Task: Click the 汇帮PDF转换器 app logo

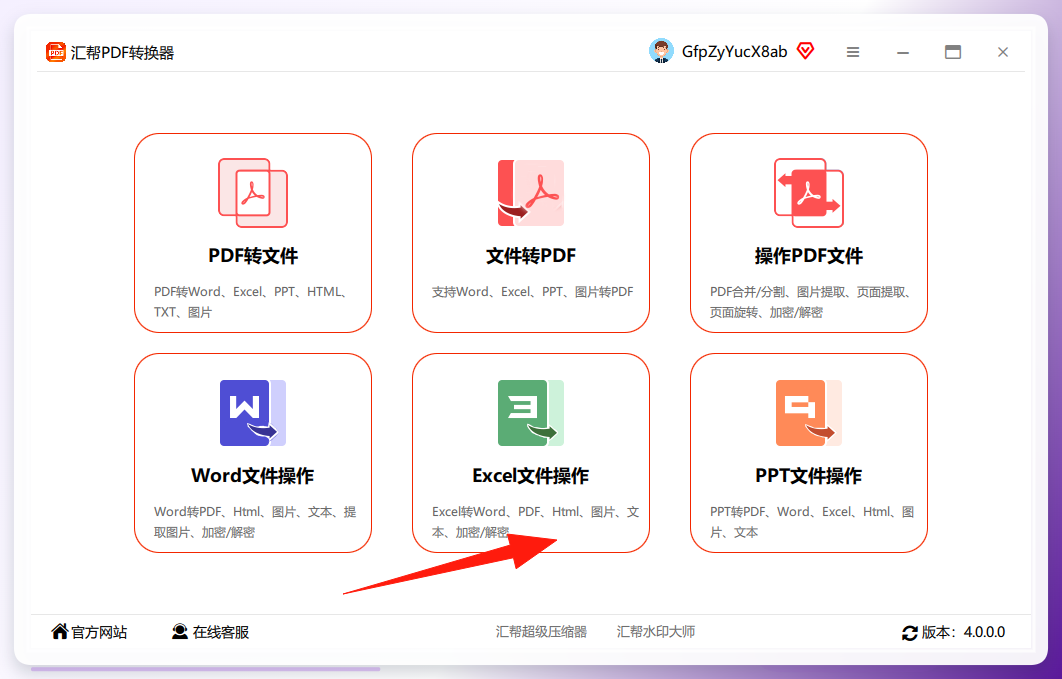Action: click(x=56, y=52)
